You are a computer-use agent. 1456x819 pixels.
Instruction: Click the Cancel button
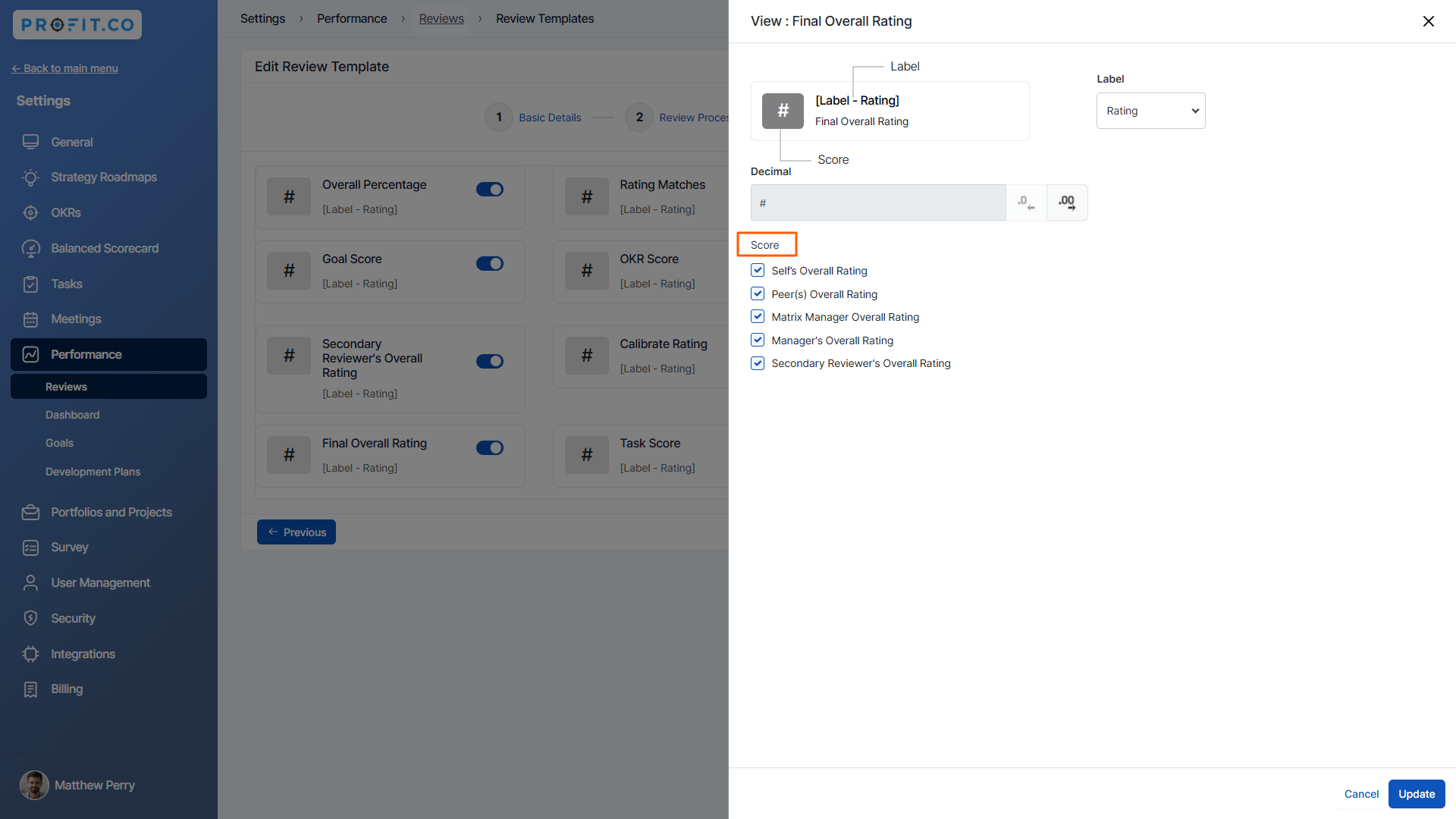pos(1361,794)
